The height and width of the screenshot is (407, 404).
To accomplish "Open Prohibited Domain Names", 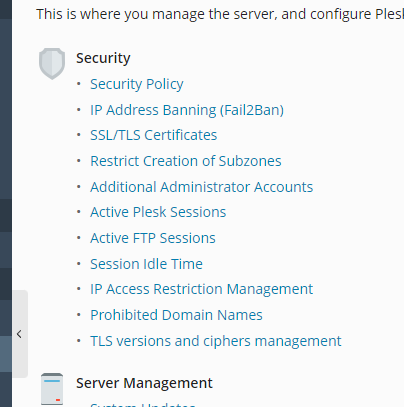I will (176, 315).
